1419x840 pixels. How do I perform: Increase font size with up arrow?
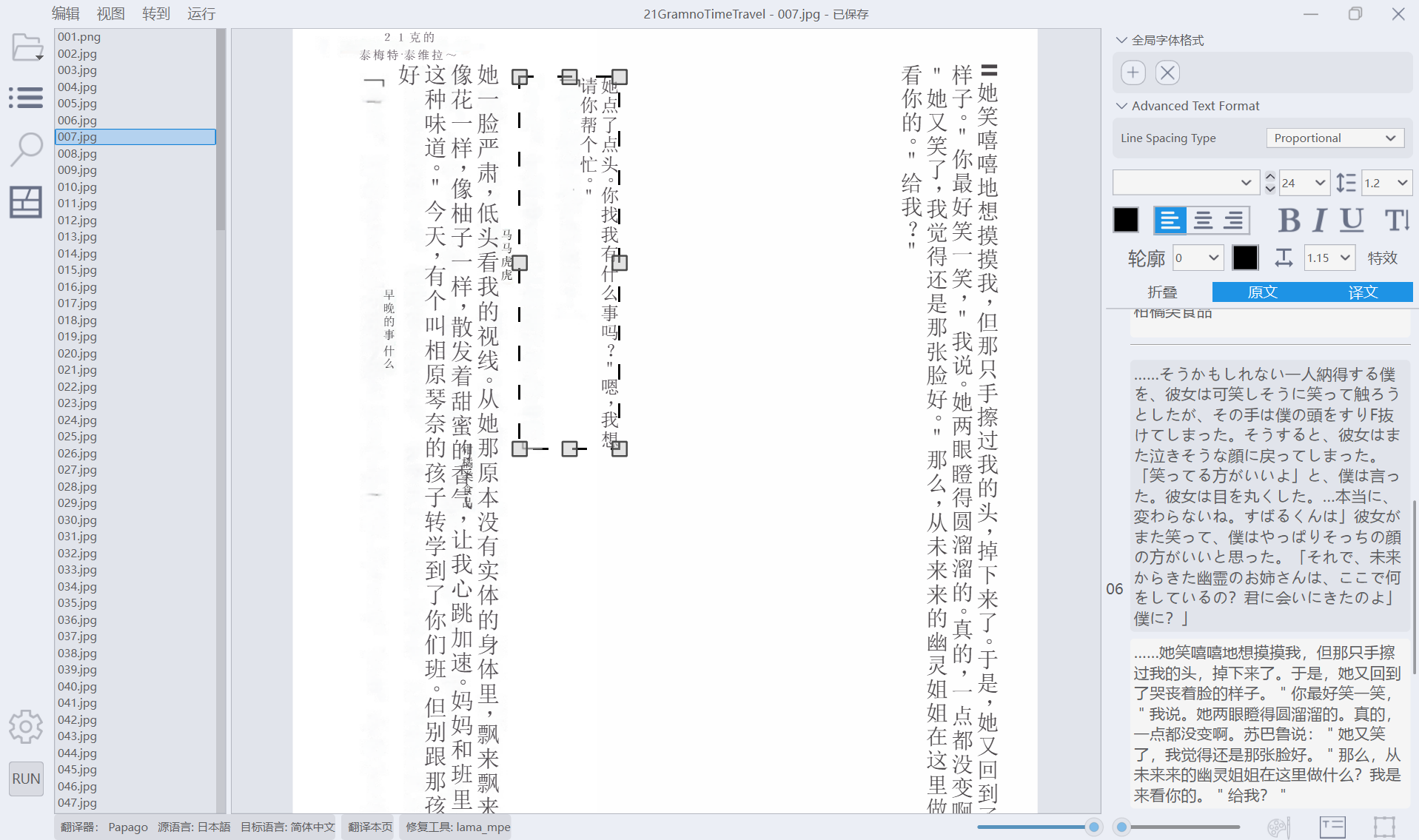pyautogui.click(x=1270, y=176)
